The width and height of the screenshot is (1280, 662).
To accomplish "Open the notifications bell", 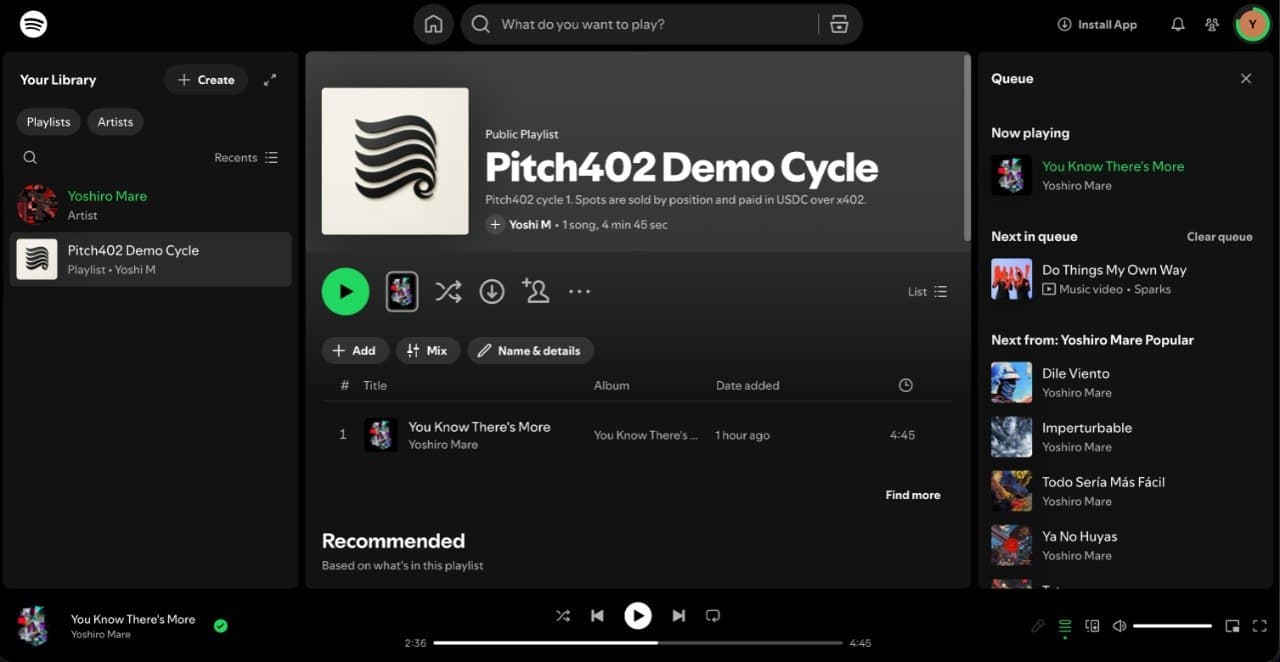I will coord(1178,24).
